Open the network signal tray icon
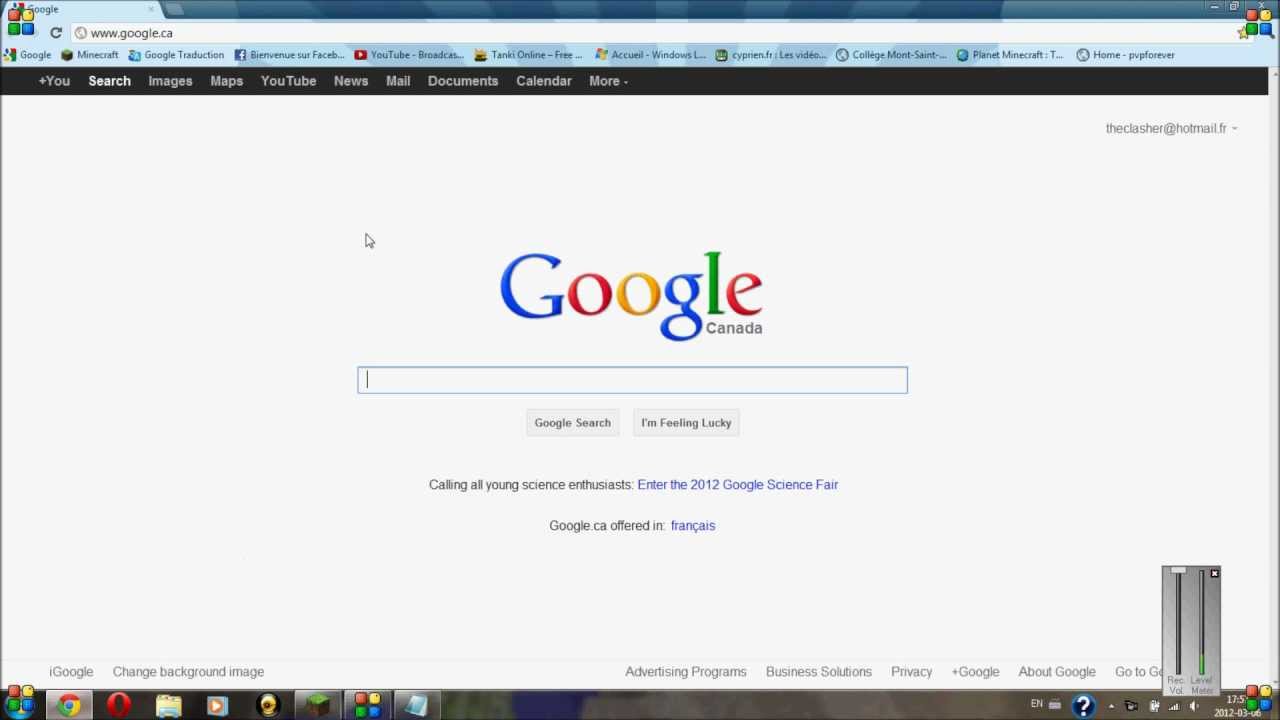Screen dimensions: 1280x720 click(1174, 706)
